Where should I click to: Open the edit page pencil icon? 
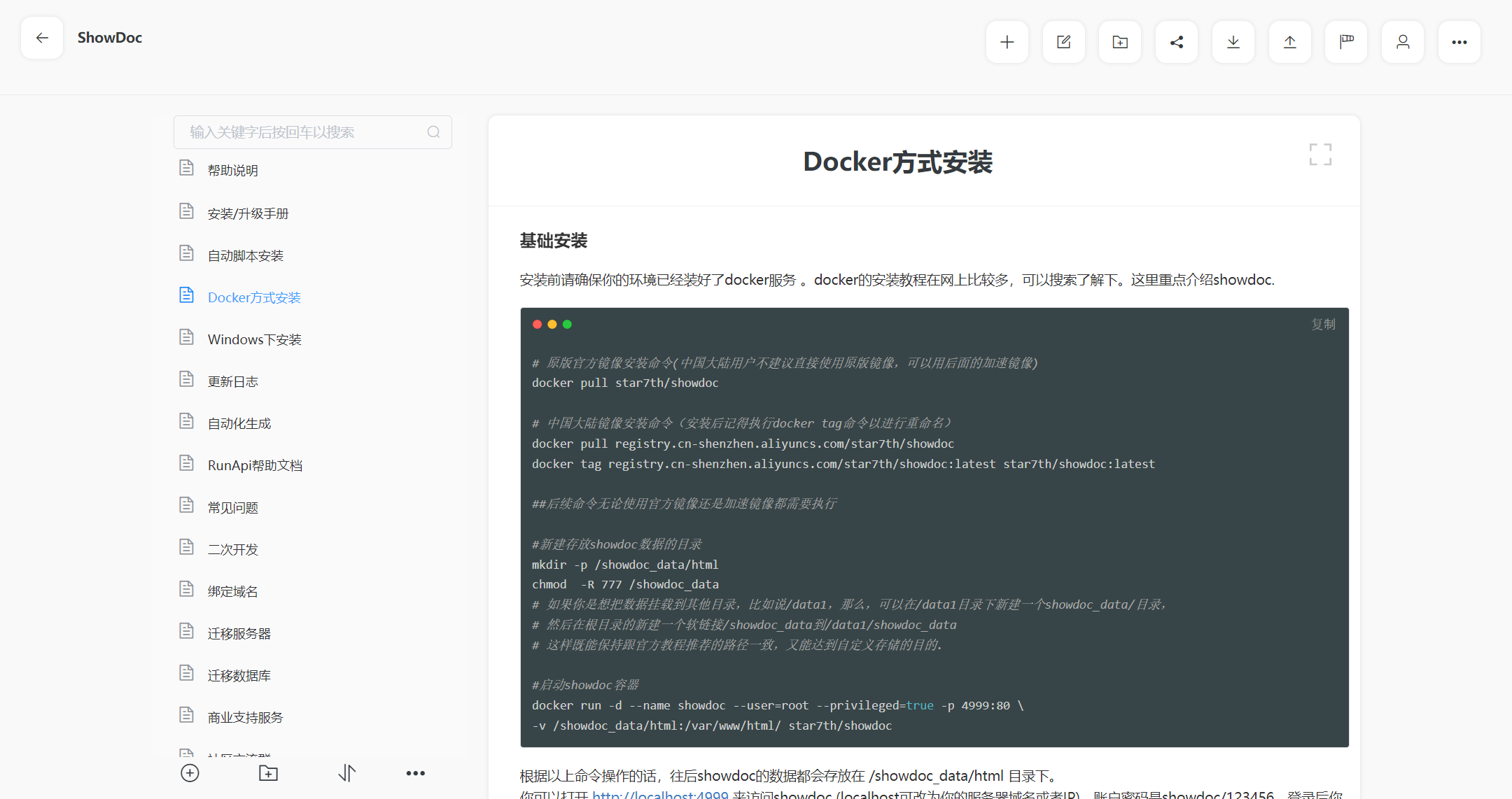(x=1063, y=42)
